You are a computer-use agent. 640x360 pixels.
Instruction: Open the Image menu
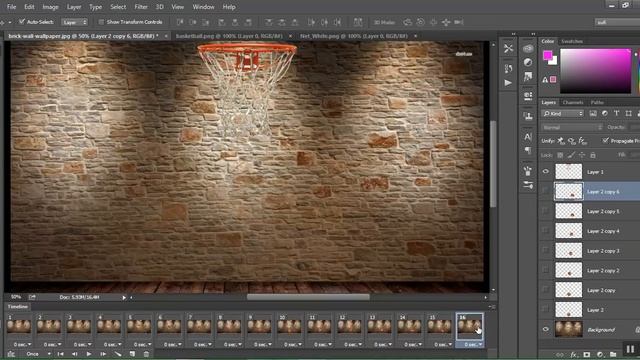point(50,7)
